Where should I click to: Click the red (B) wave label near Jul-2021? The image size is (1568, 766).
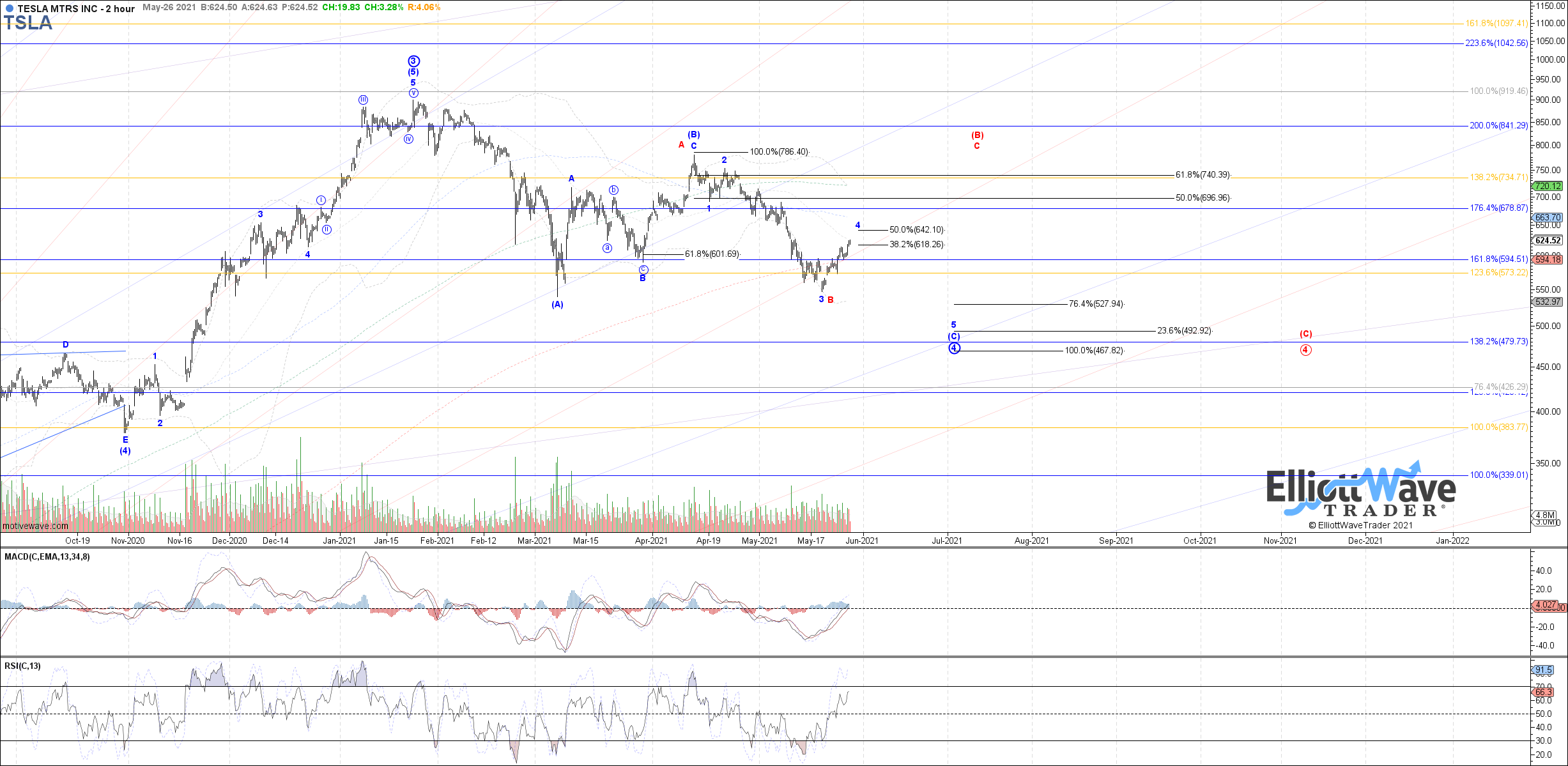pyautogui.click(x=978, y=135)
